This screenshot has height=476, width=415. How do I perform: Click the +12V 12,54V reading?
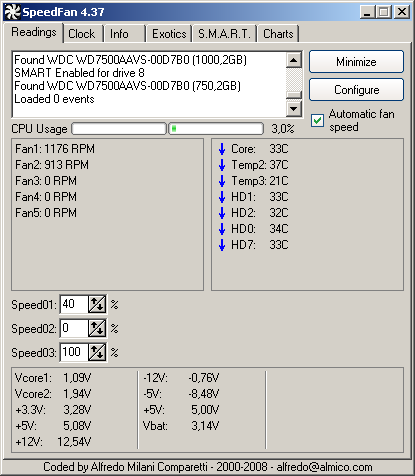(53, 442)
